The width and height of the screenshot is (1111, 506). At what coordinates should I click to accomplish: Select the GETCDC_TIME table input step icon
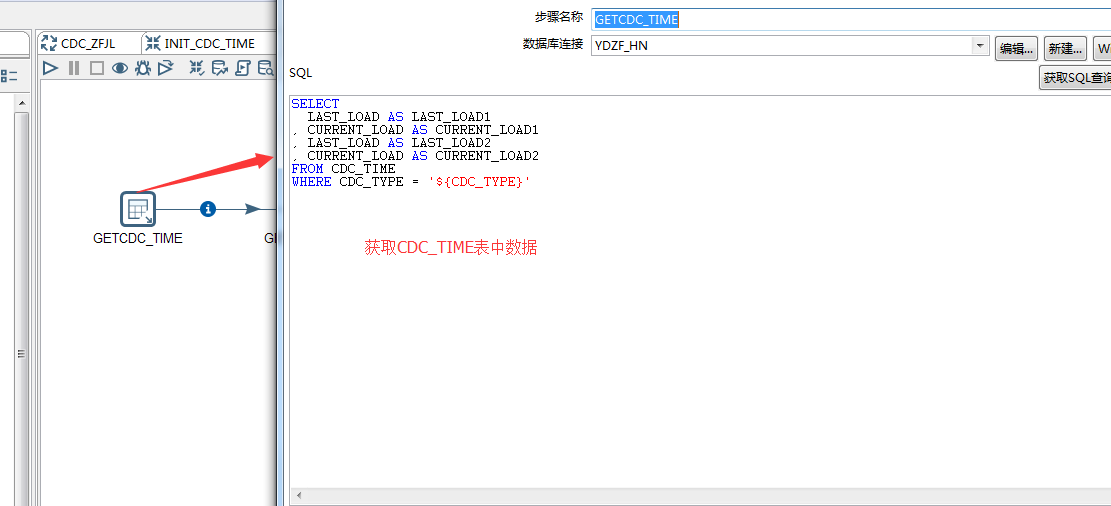tap(137, 209)
